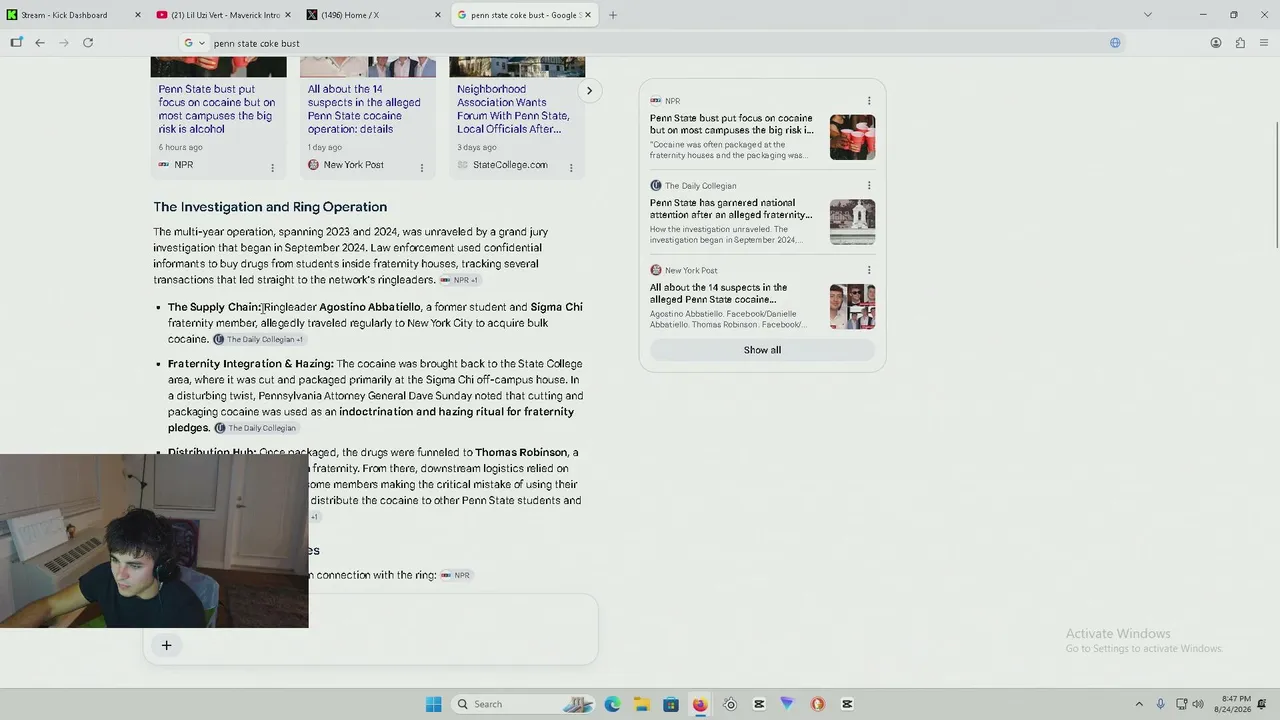1280x720 pixels.
Task: Click the NPR +1 source chip after ringleaders
Action: 460,280
